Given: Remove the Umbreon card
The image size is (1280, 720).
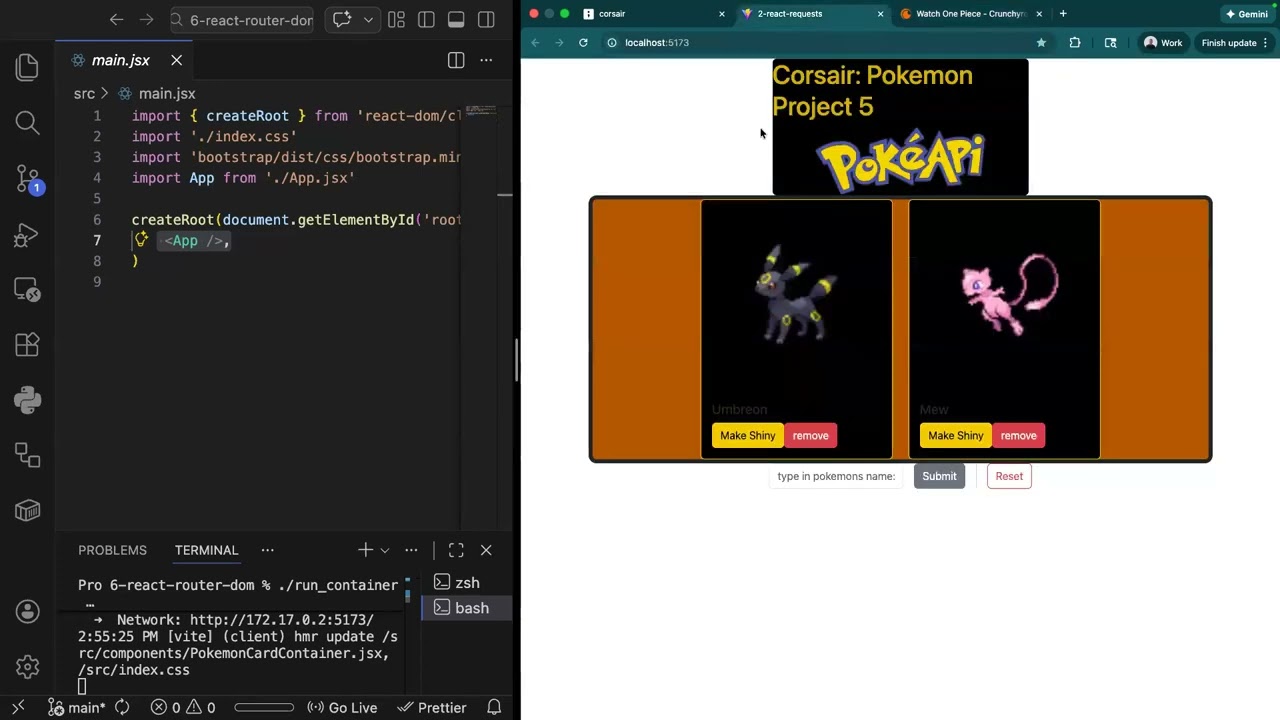Looking at the screenshot, I should click(x=810, y=435).
